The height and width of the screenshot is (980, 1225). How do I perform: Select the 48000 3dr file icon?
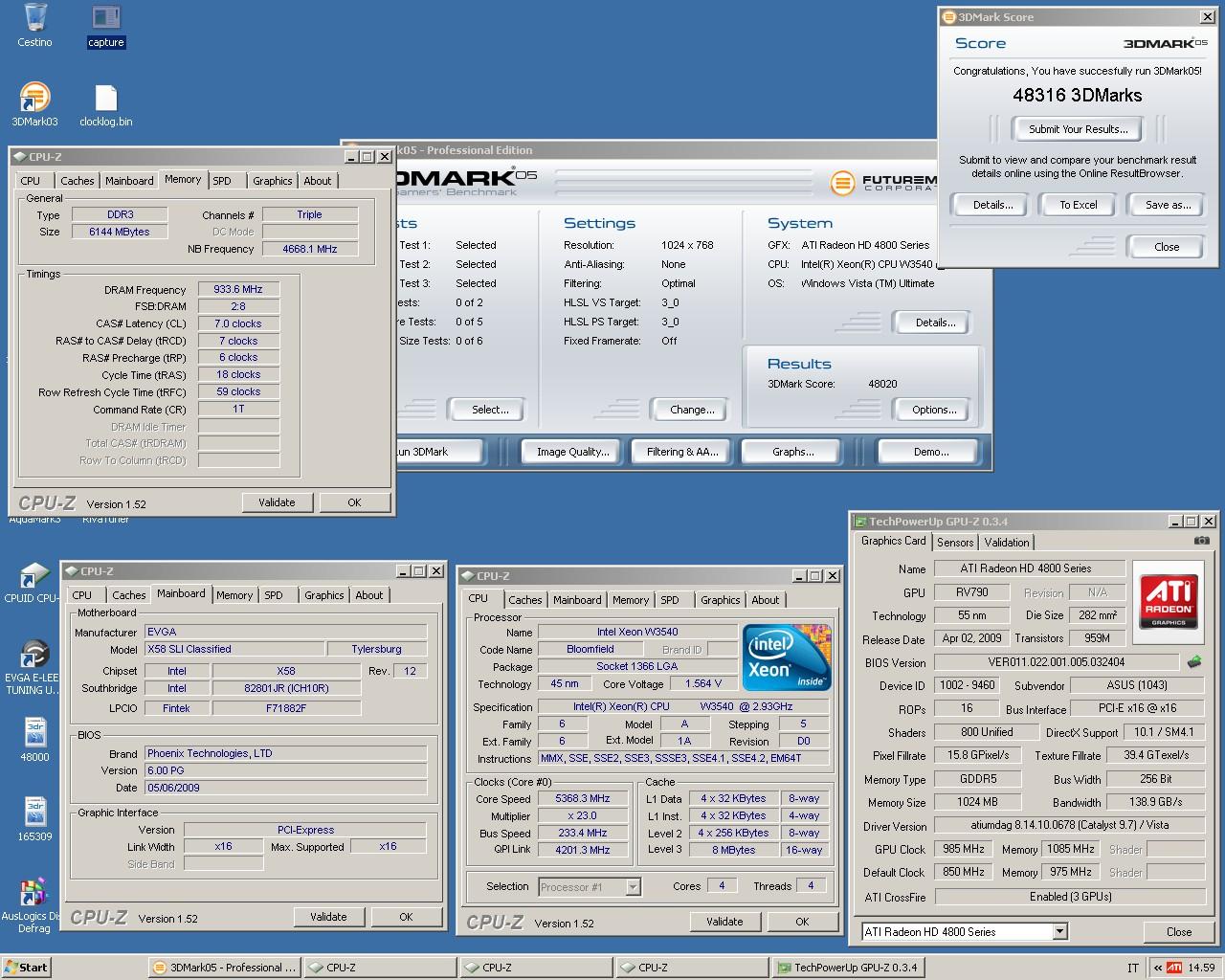click(x=34, y=733)
